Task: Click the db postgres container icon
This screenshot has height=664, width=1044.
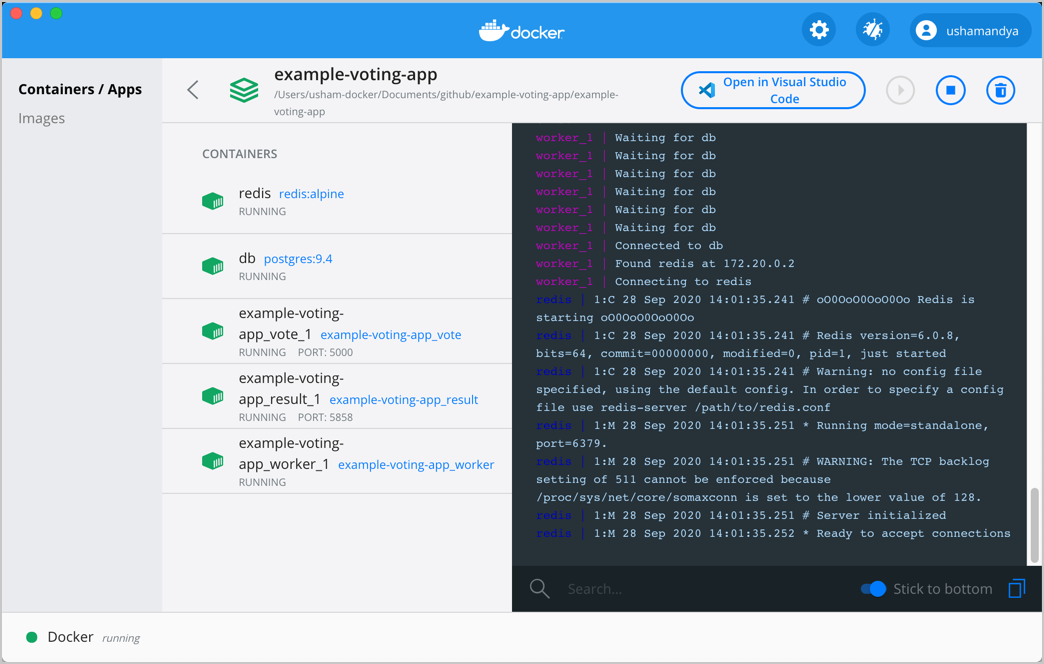Action: [x=212, y=266]
